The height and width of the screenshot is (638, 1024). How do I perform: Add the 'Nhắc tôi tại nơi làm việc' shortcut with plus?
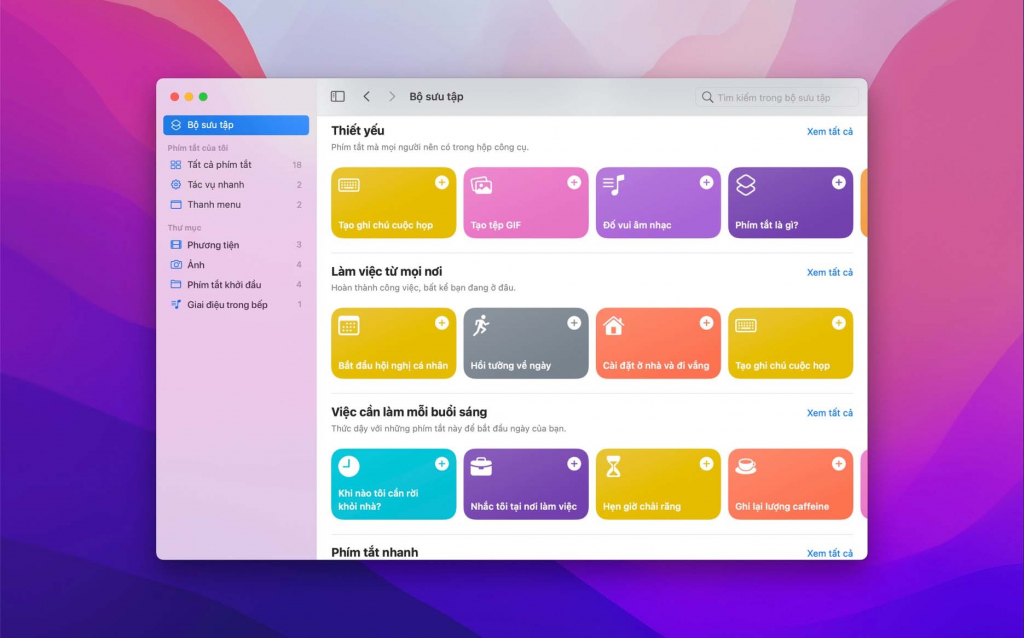click(574, 464)
